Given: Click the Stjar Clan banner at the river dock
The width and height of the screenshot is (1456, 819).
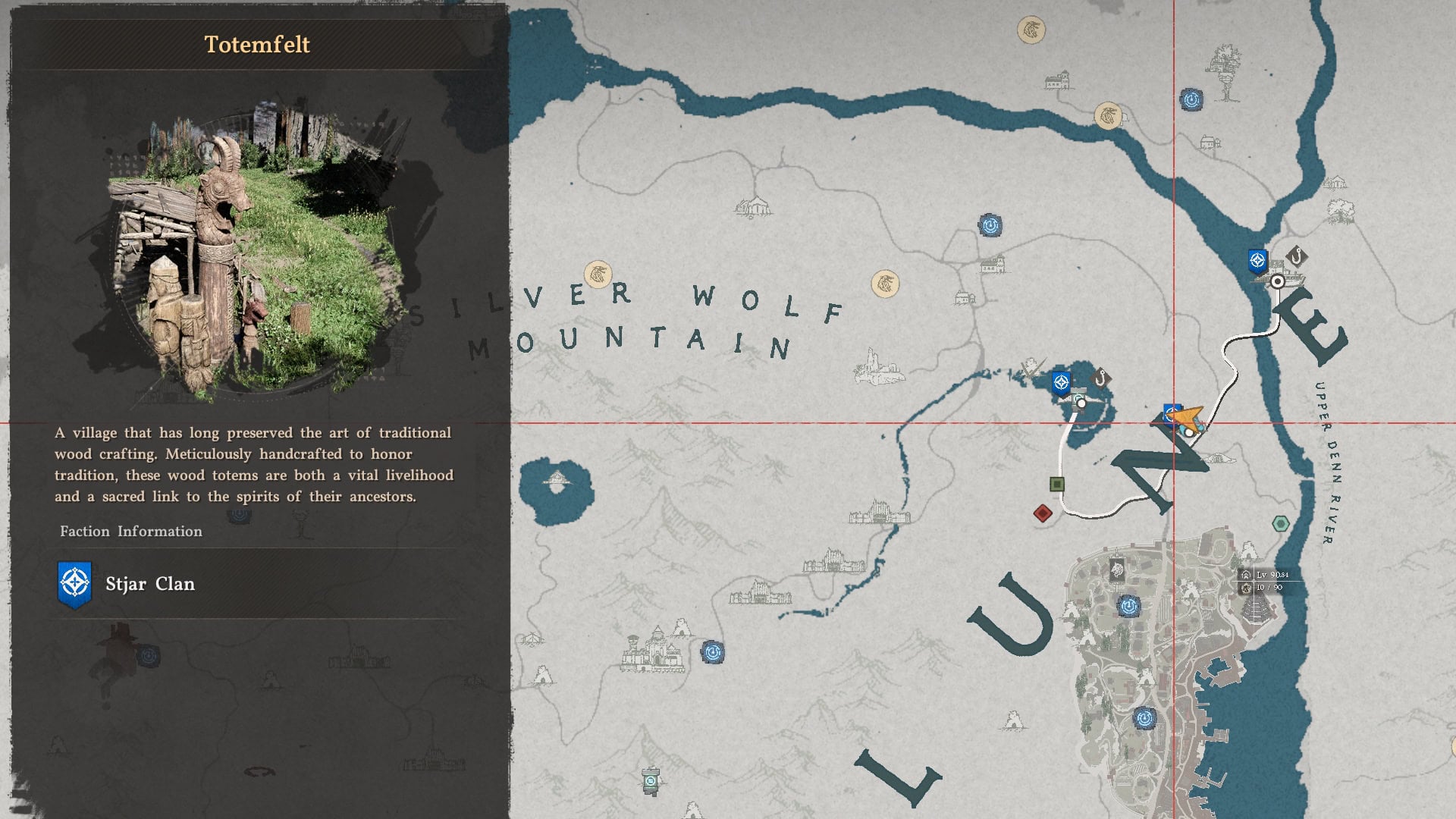Looking at the screenshot, I should [x=1257, y=262].
